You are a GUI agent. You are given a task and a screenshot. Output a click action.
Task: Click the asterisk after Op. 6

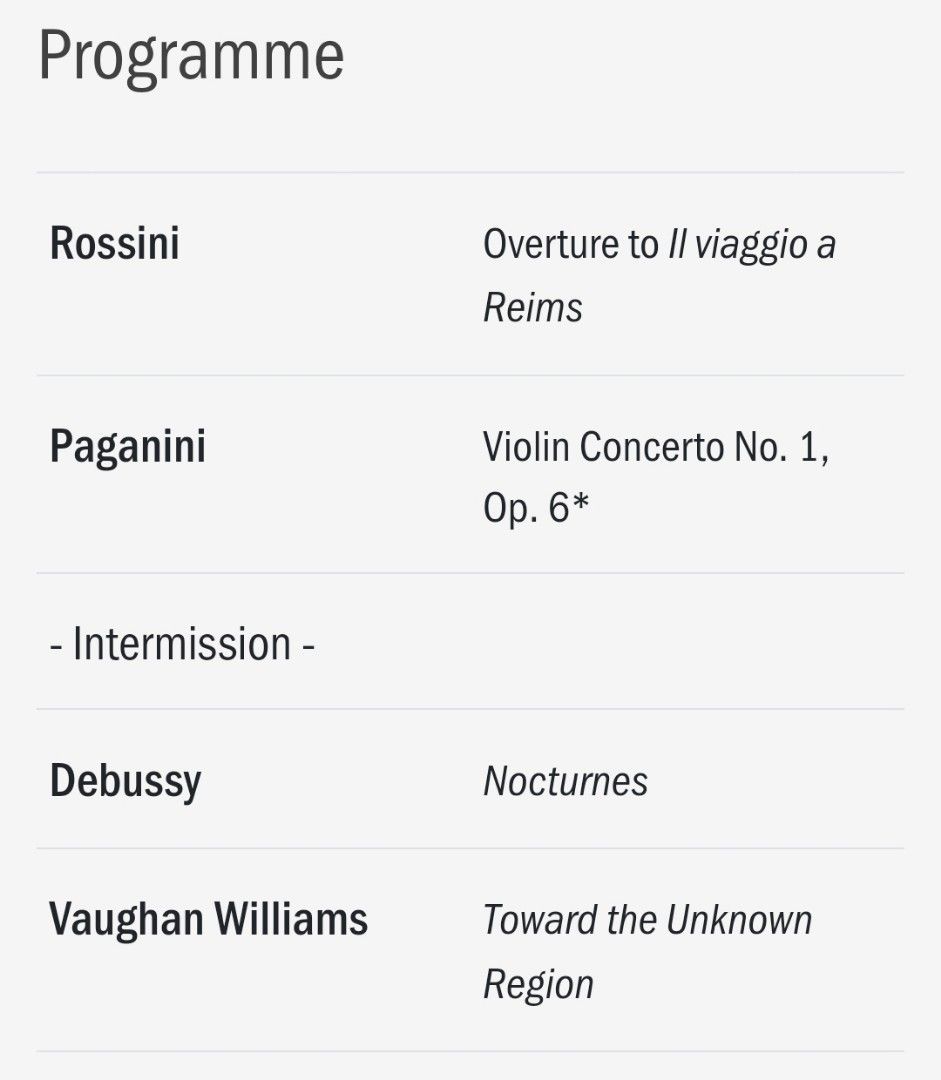[x=580, y=505]
